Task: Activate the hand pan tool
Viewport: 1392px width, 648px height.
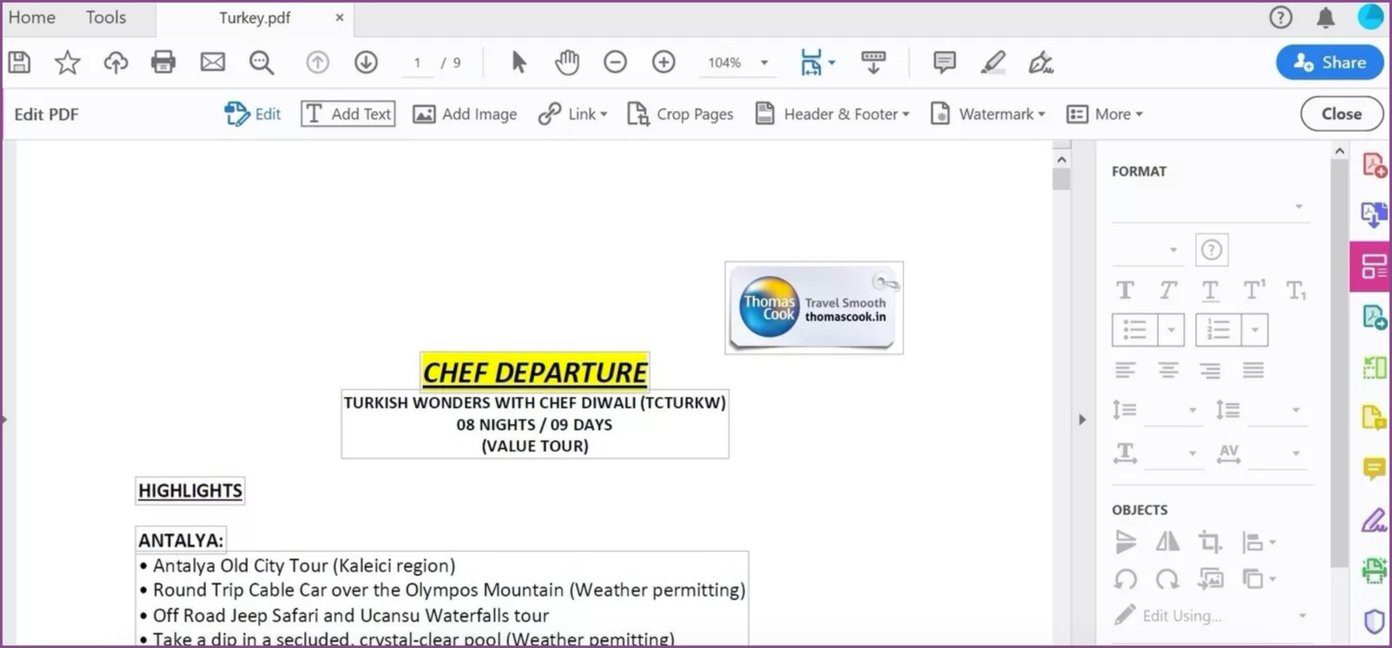Action: [x=567, y=62]
